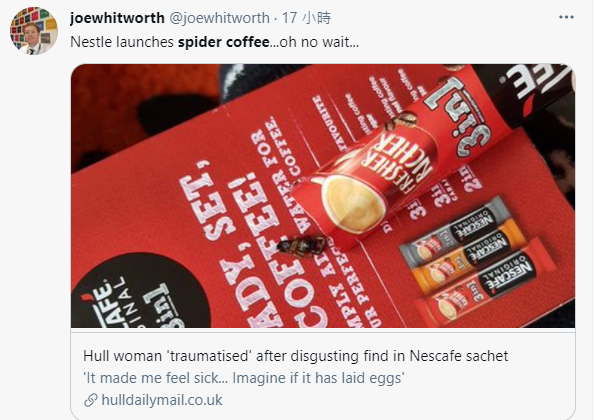The height and width of the screenshot is (420, 595).
Task: Click the 'Nestle launches' tweet text
Action: 122,42
